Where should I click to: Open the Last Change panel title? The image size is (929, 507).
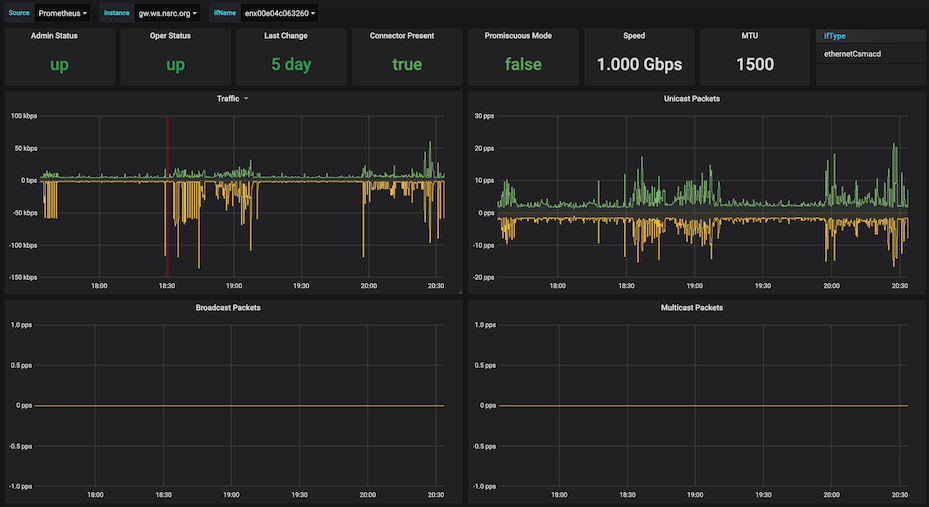pos(291,36)
